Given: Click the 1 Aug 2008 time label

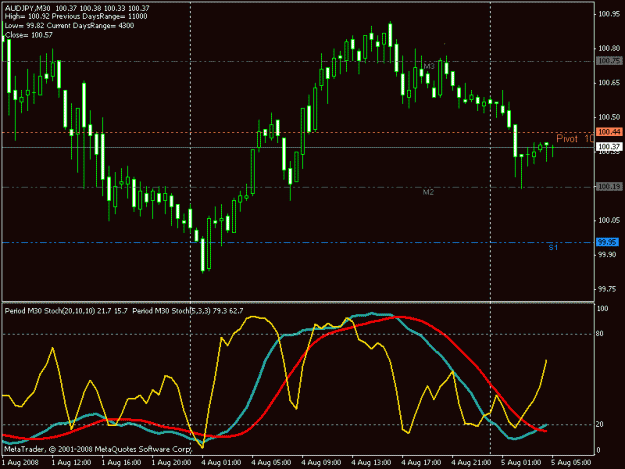Looking at the screenshot, I should click(20, 463).
